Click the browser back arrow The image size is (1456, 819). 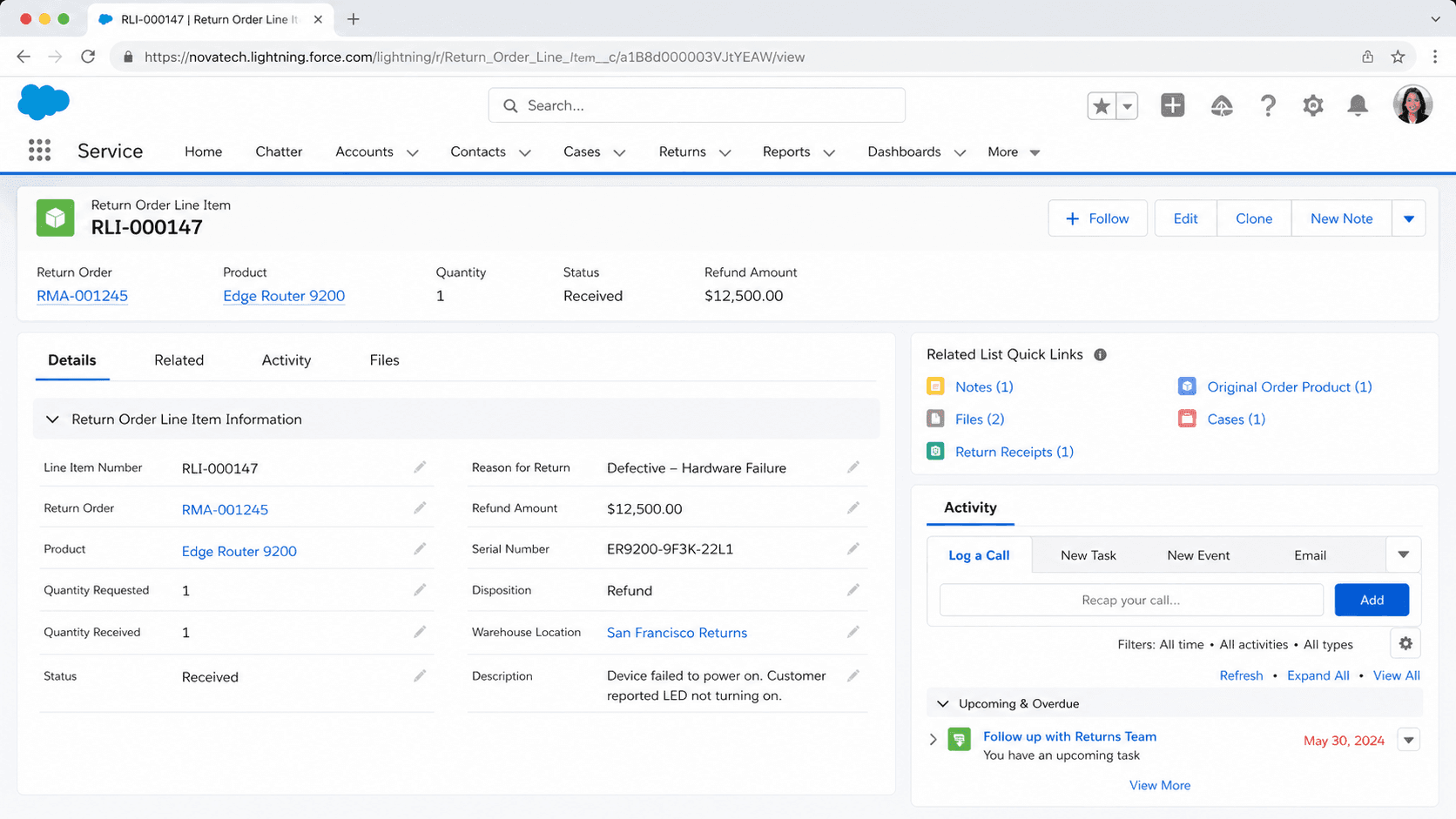pyautogui.click(x=24, y=57)
